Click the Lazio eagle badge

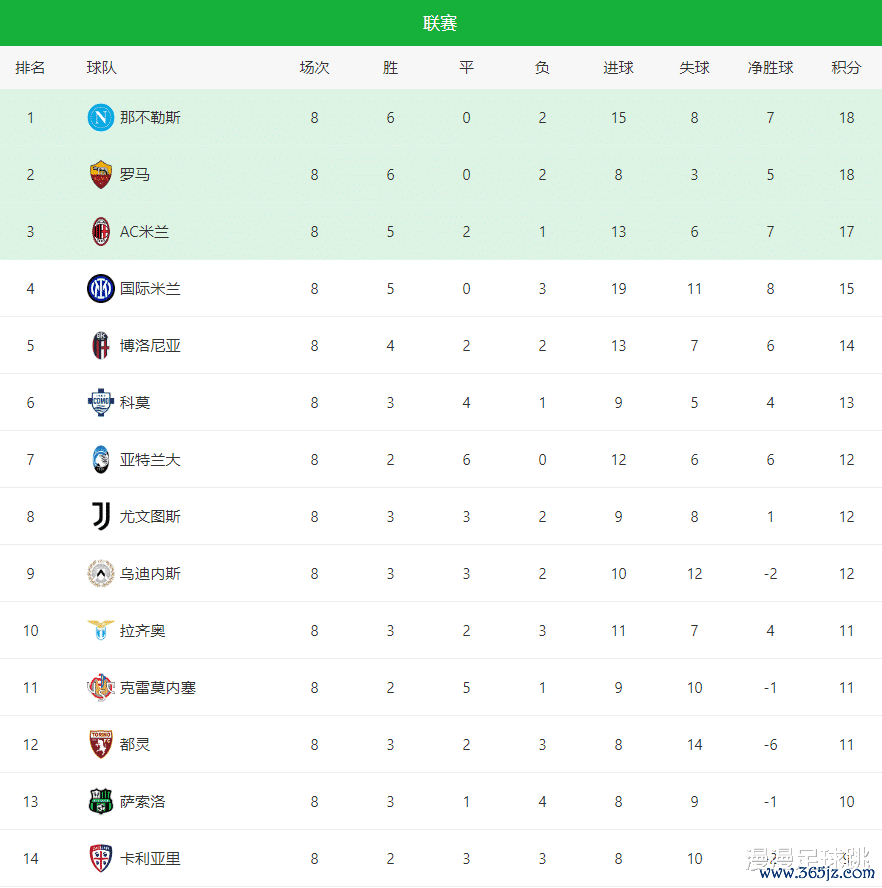pyautogui.click(x=101, y=631)
